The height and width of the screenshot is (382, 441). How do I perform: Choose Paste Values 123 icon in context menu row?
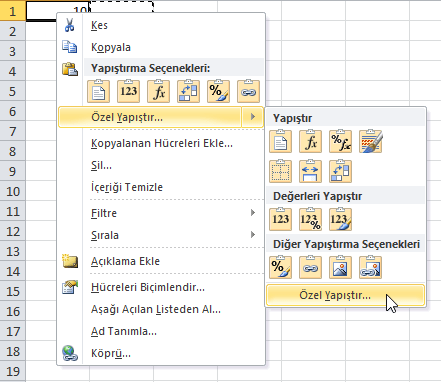[x=128, y=91]
